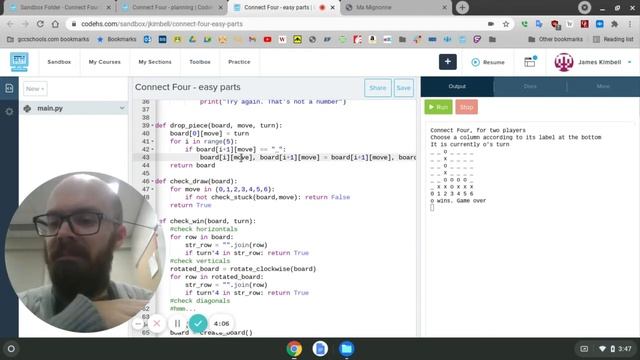This screenshot has width=640, height=360.
Task: Open the calendar notifications icon
Action: click(x=530, y=62)
